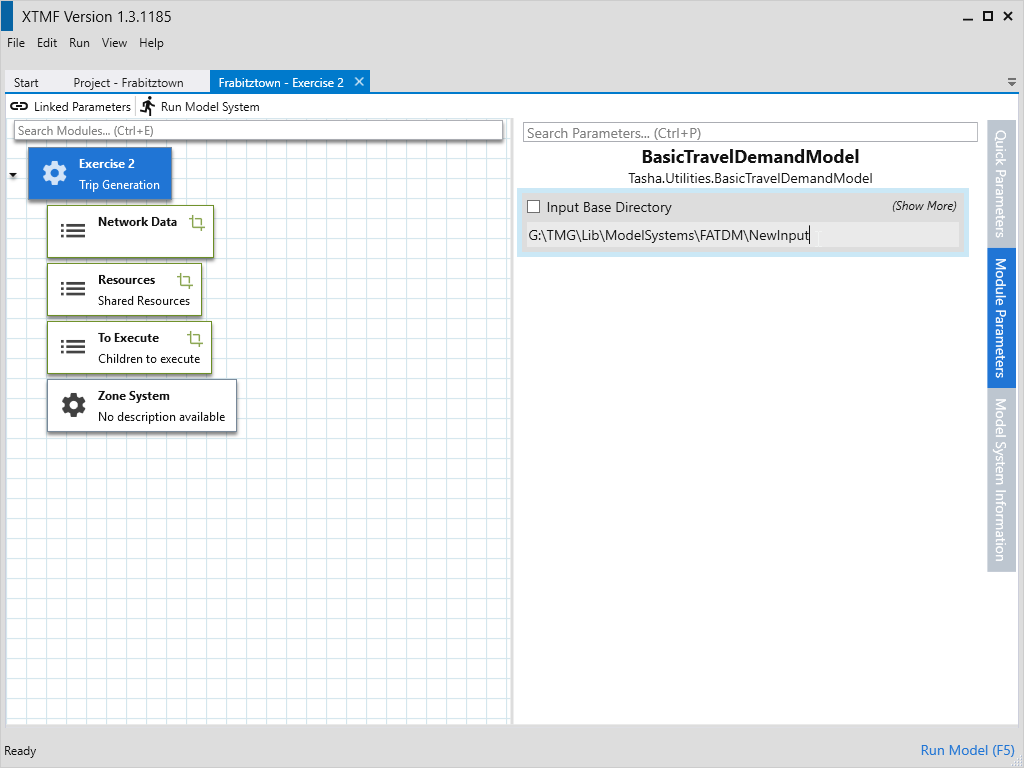The image size is (1024, 768).
Task: Click the green crop icon on Network Data
Action: pyautogui.click(x=197, y=223)
